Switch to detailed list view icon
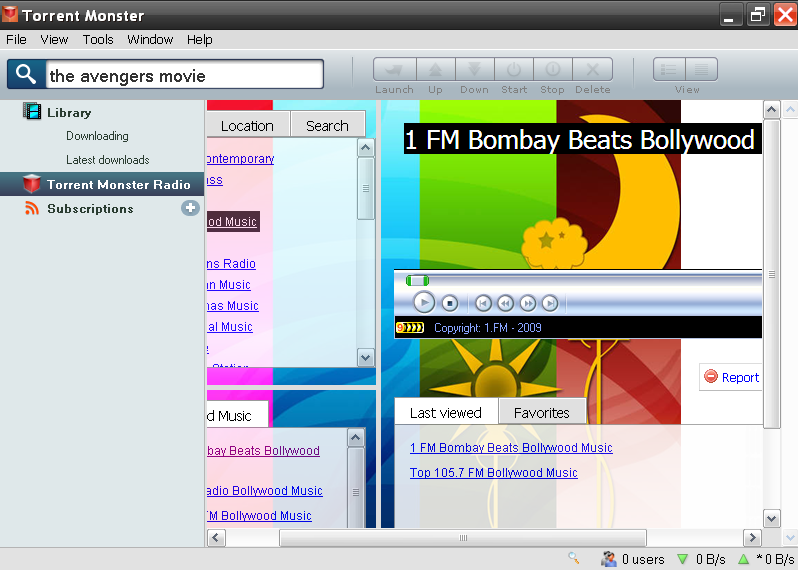The width and height of the screenshot is (798, 570). 669,70
